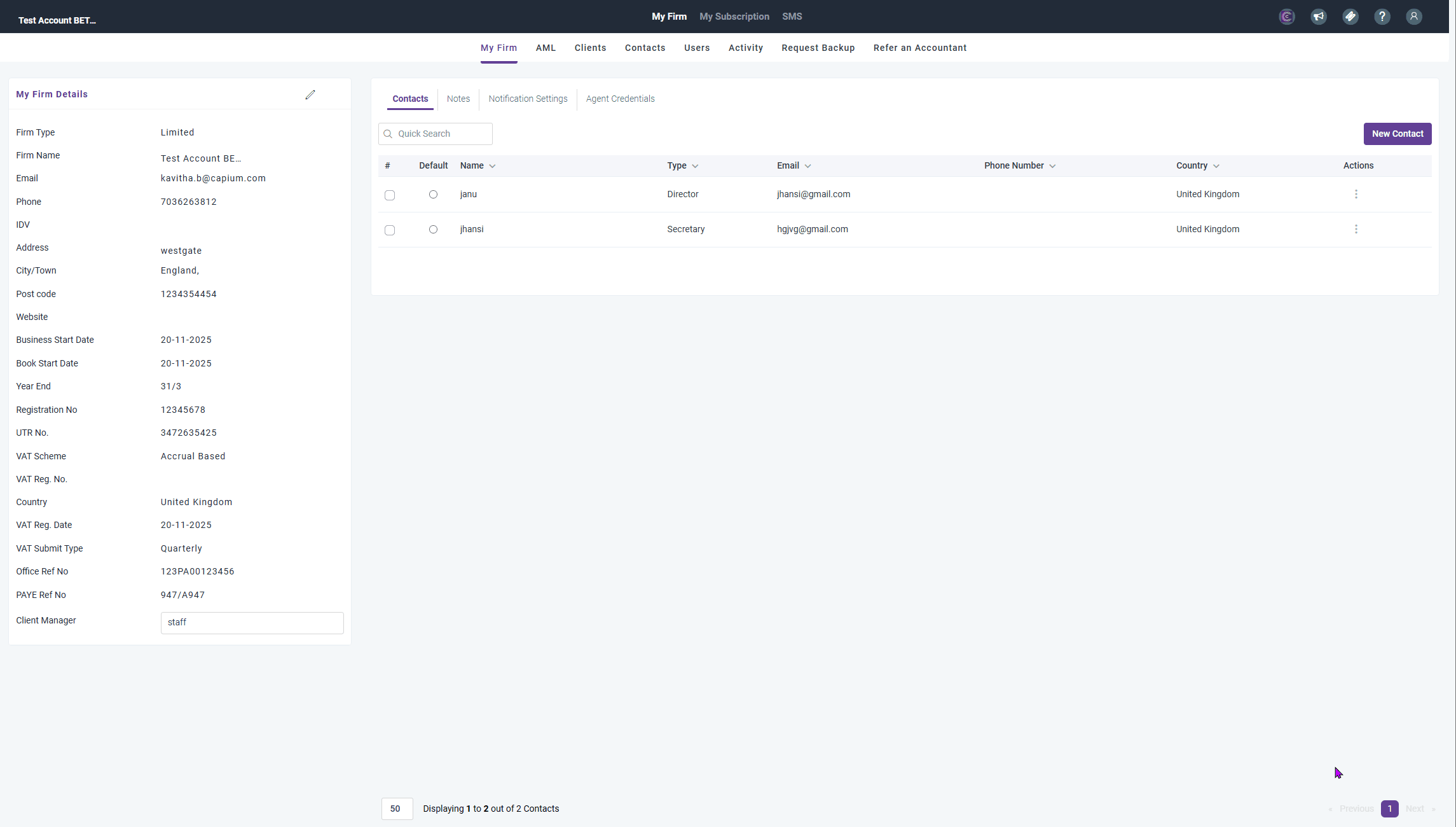The image size is (1456, 827).
Task: Open the announcements megaphone icon
Action: (x=1319, y=17)
